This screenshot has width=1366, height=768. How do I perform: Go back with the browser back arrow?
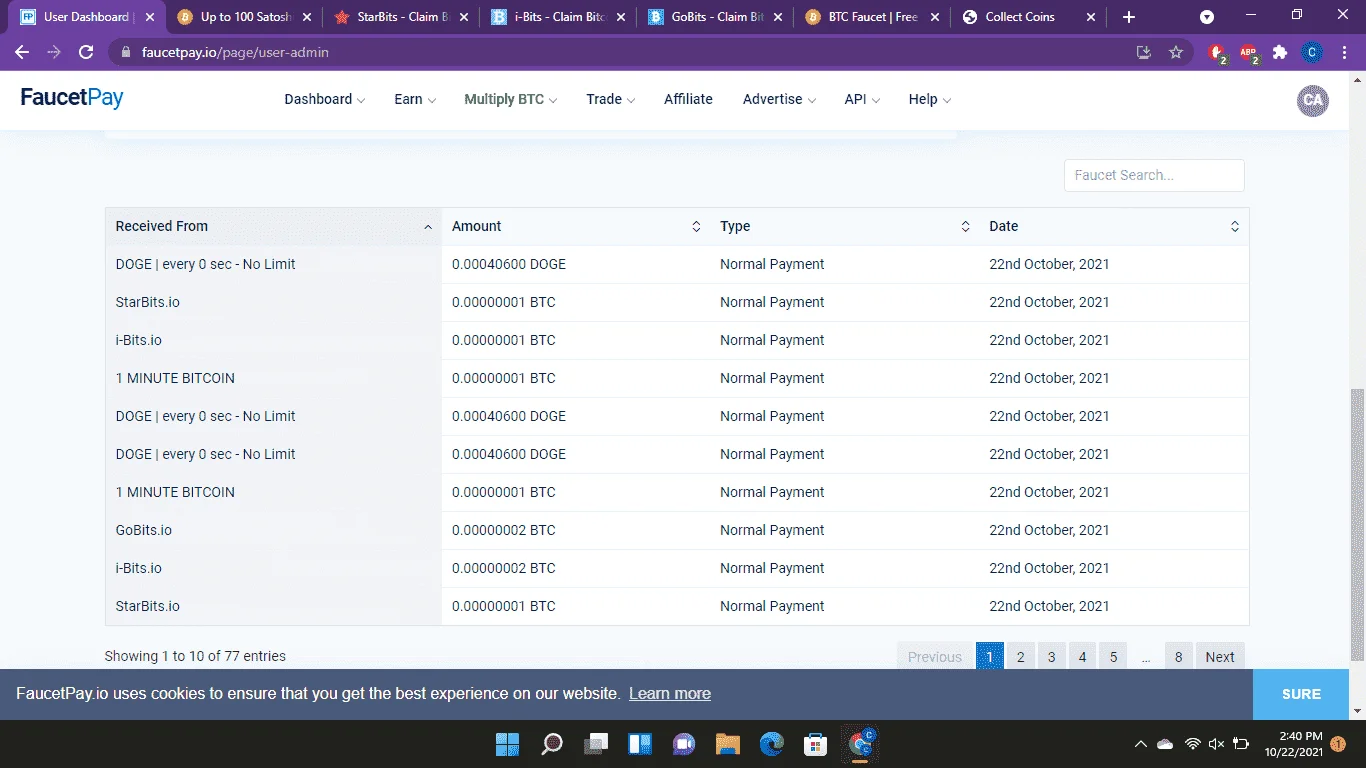click(x=22, y=52)
